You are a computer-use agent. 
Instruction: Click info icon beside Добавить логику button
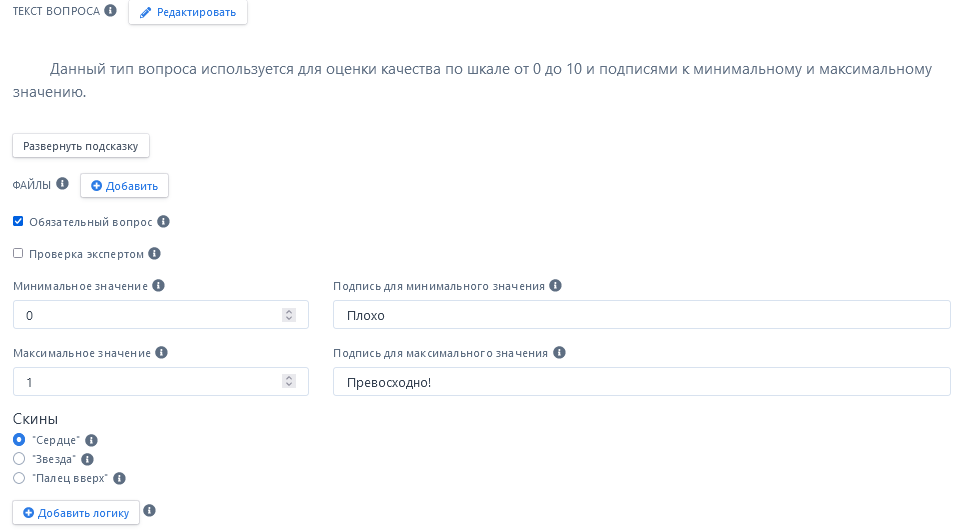pos(150,511)
